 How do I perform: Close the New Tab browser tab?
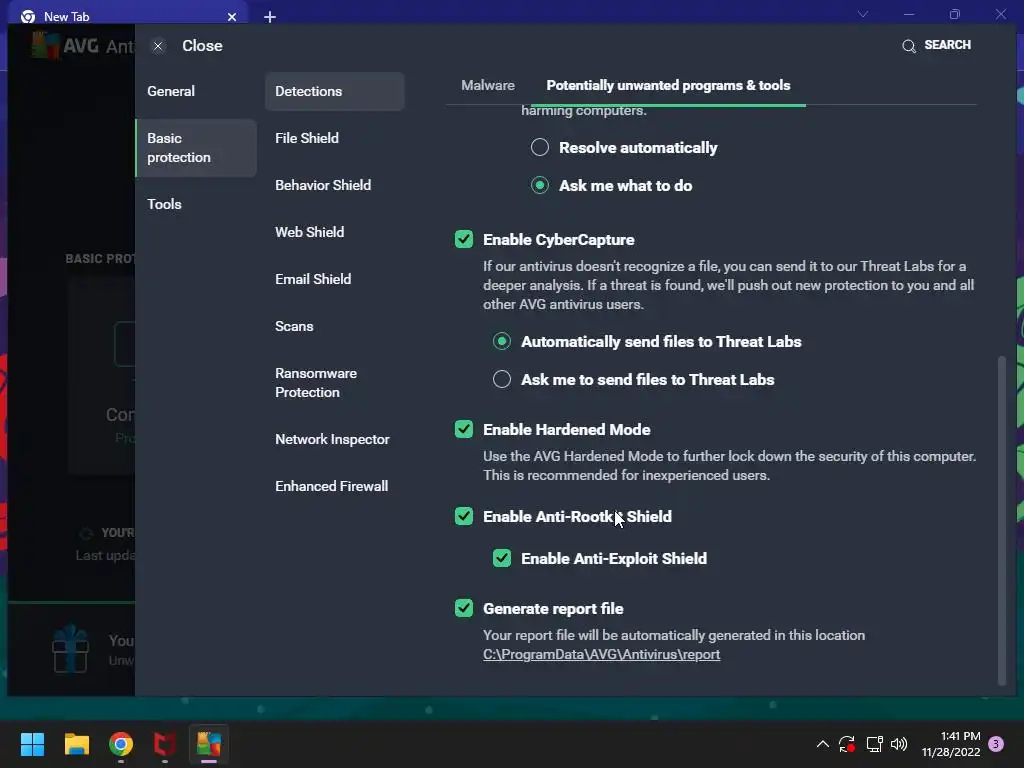pyautogui.click(x=232, y=17)
